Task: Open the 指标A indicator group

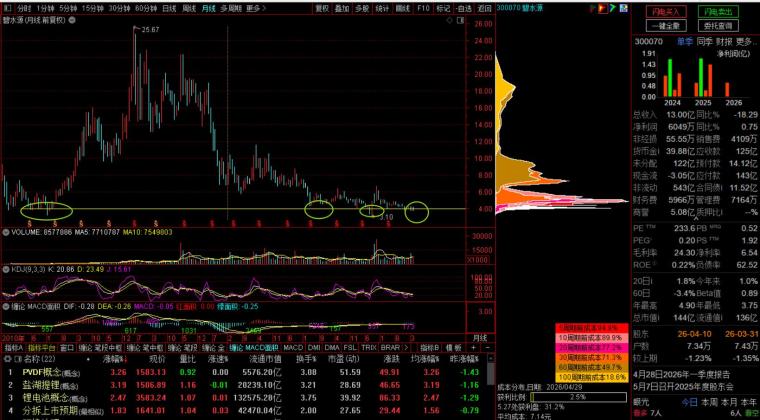Action: [x=14, y=348]
